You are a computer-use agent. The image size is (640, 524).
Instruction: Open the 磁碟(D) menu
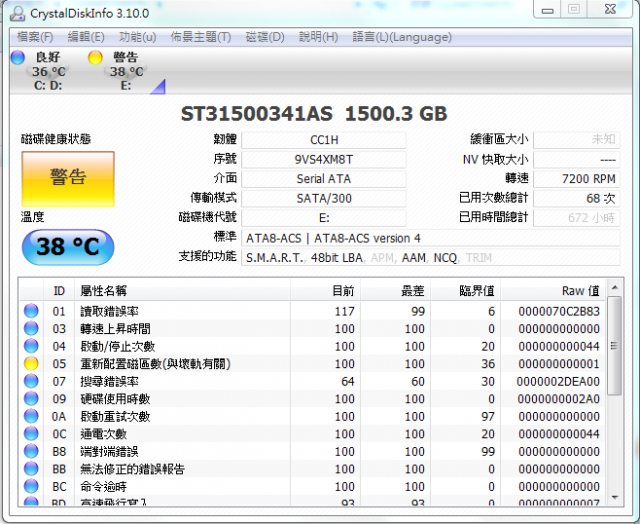pyautogui.click(x=265, y=37)
